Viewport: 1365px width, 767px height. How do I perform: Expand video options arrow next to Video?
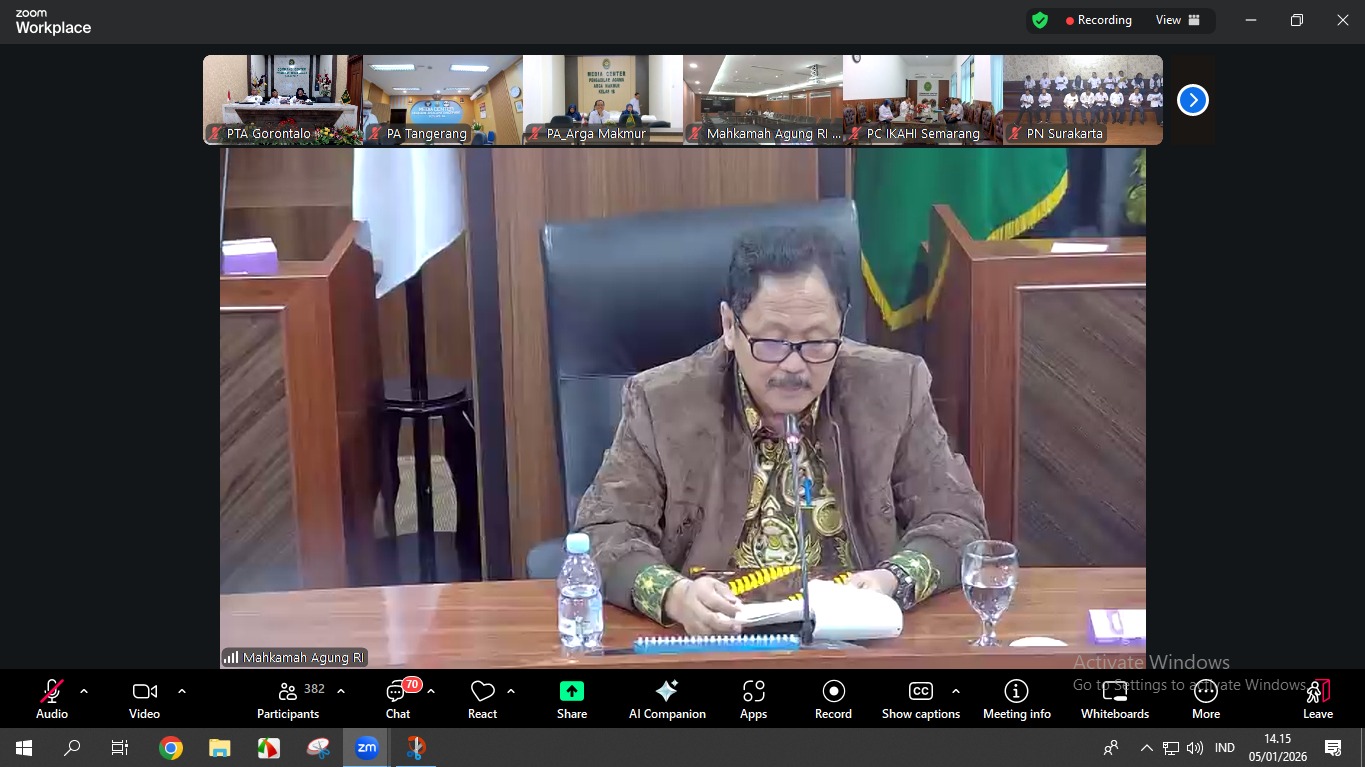tap(182, 691)
